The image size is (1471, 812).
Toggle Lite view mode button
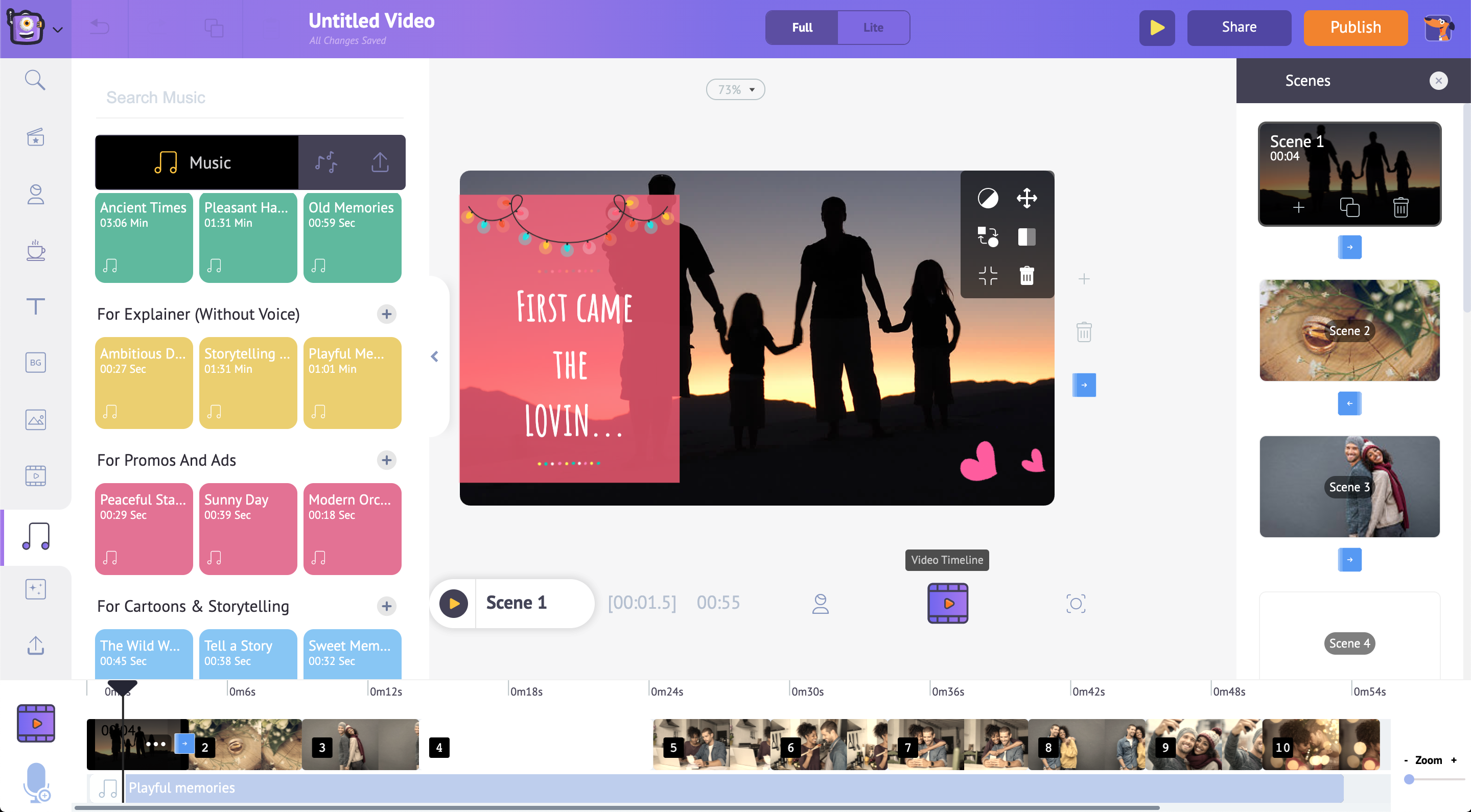[872, 27]
